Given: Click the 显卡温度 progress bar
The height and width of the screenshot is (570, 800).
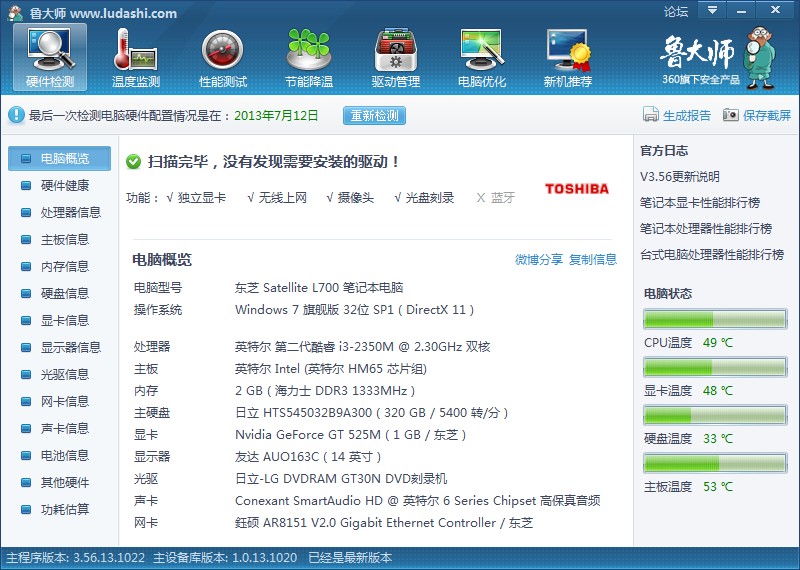Looking at the screenshot, I should click(715, 367).
